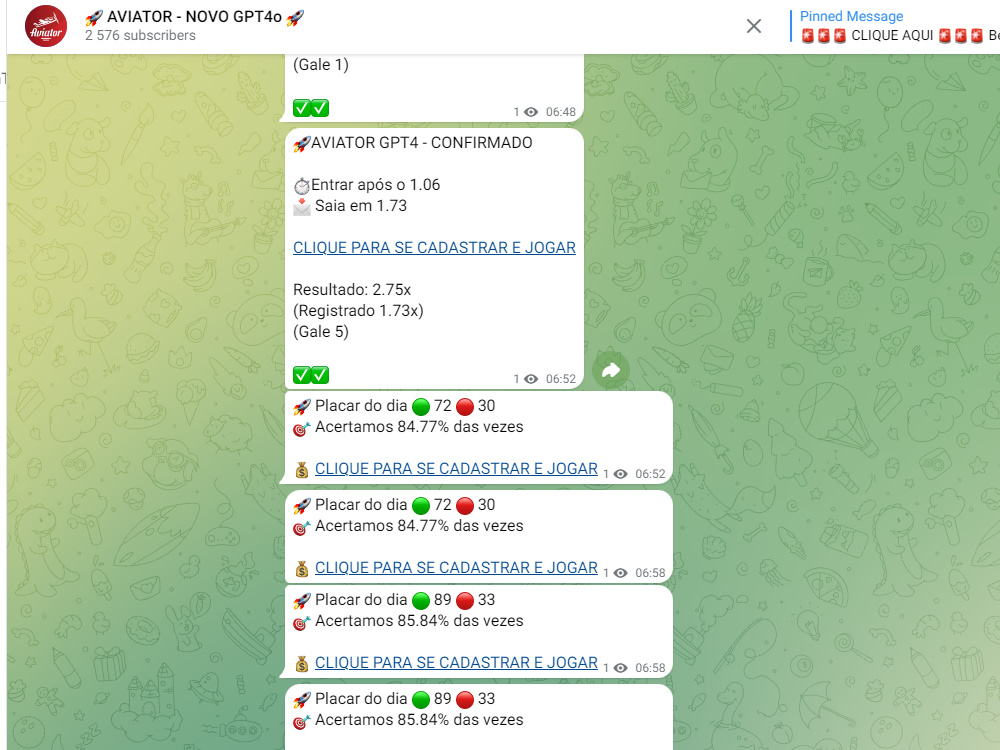
Task: Open CLIQUE PARA SE CADASTRAR link in CONFIRMADO message
Action: coord(434,247)
